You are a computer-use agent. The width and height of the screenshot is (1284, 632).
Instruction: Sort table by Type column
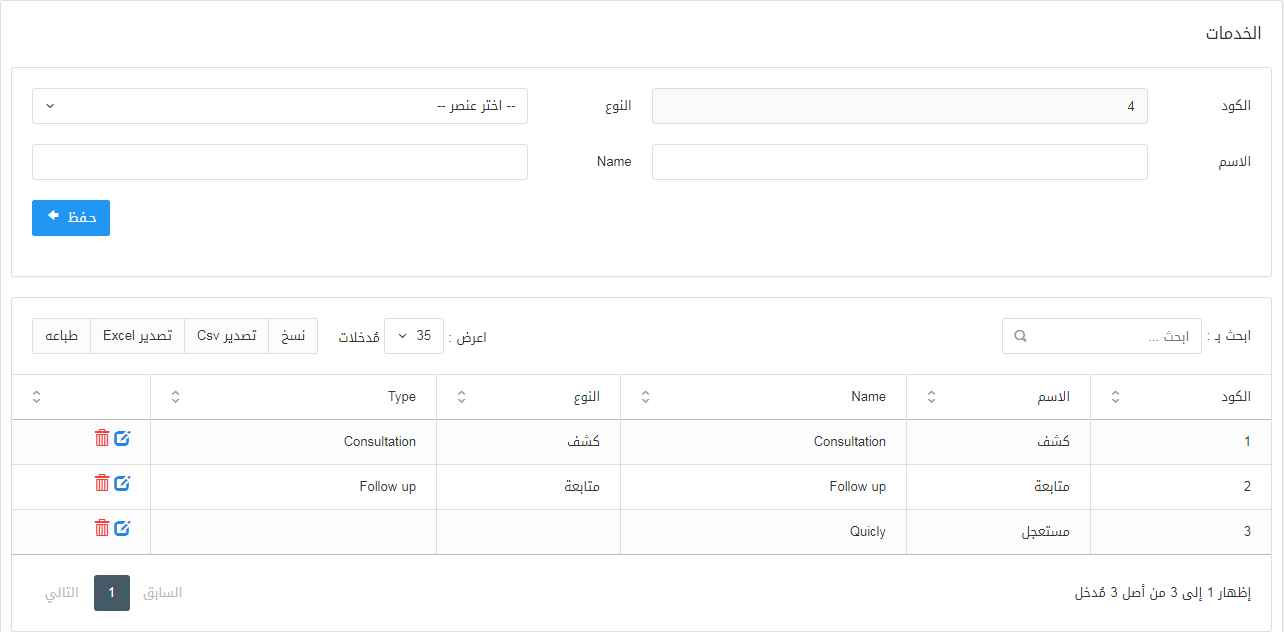[176, 397]
